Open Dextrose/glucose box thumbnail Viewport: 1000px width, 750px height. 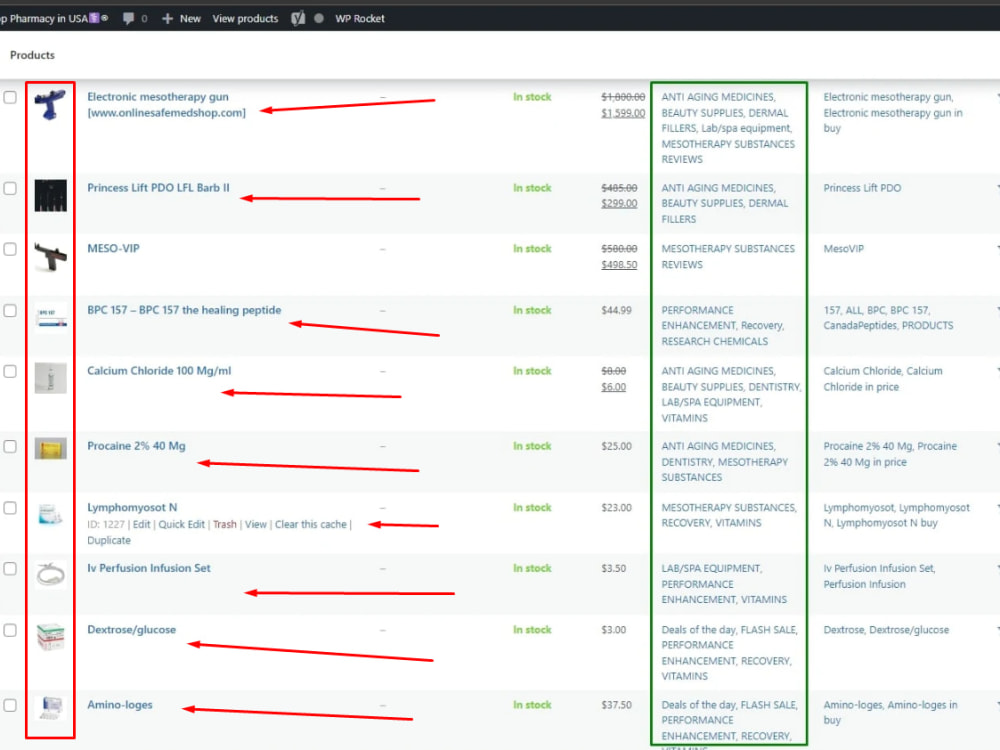point(50,637)
